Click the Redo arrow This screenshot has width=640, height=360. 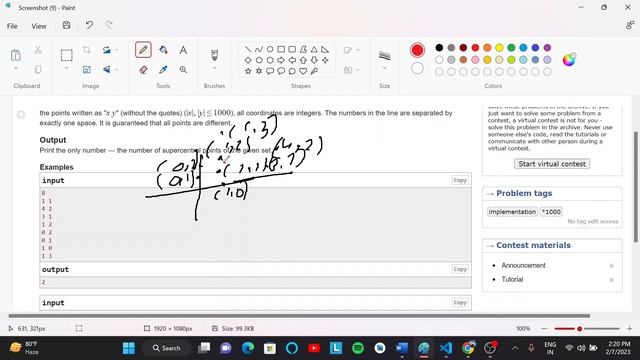pos(109,25)
